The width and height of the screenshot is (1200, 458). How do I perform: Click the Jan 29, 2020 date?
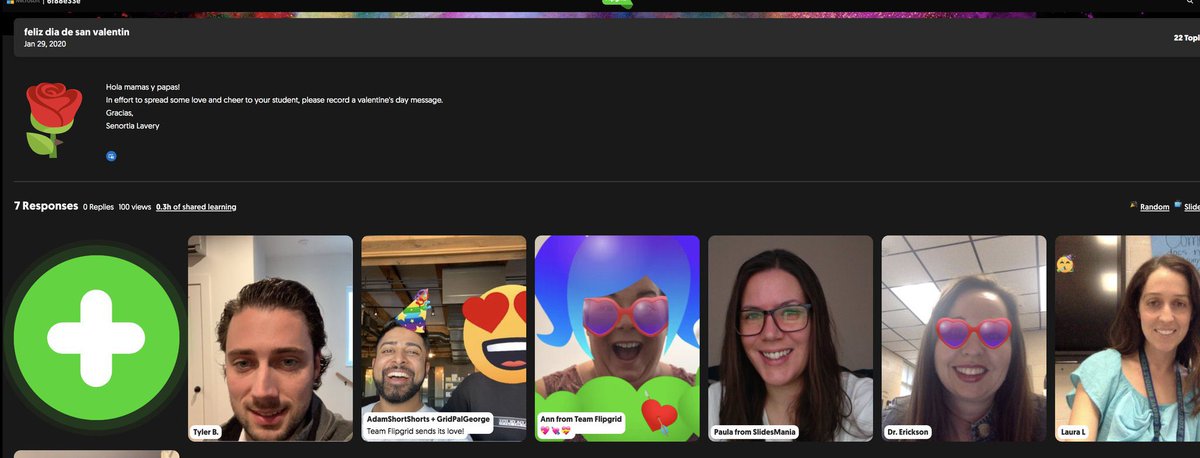point(44,45)
